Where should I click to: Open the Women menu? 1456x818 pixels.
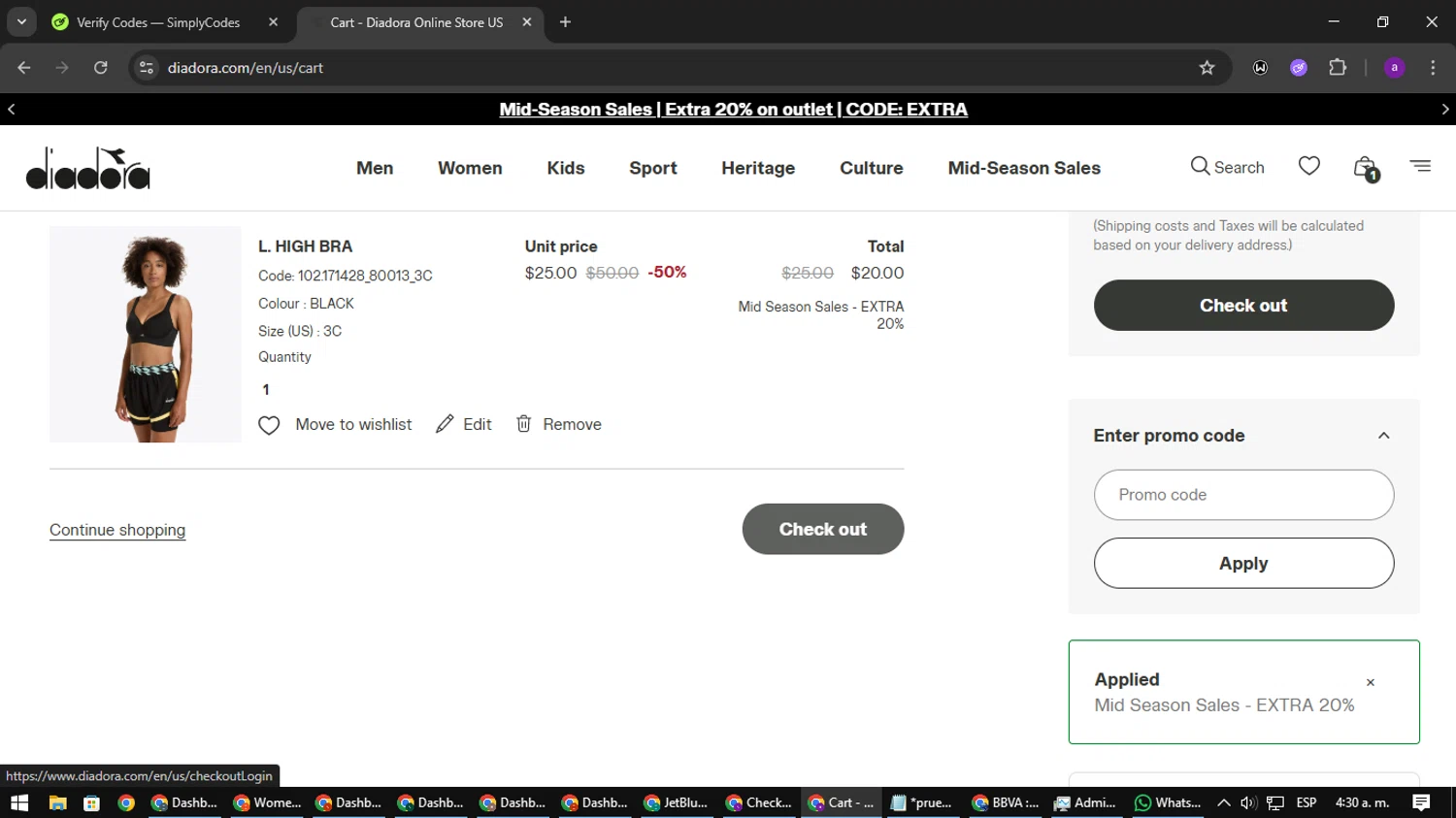(470, 168)
